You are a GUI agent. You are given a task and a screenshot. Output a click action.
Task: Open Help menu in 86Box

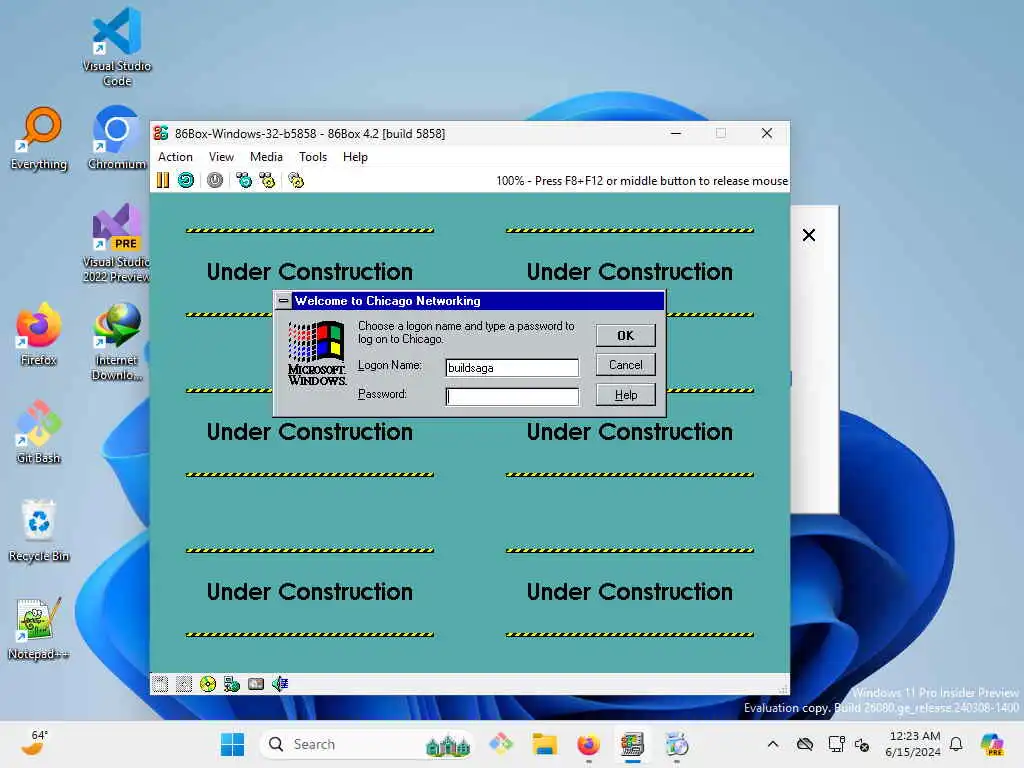[x=355, y=157]
